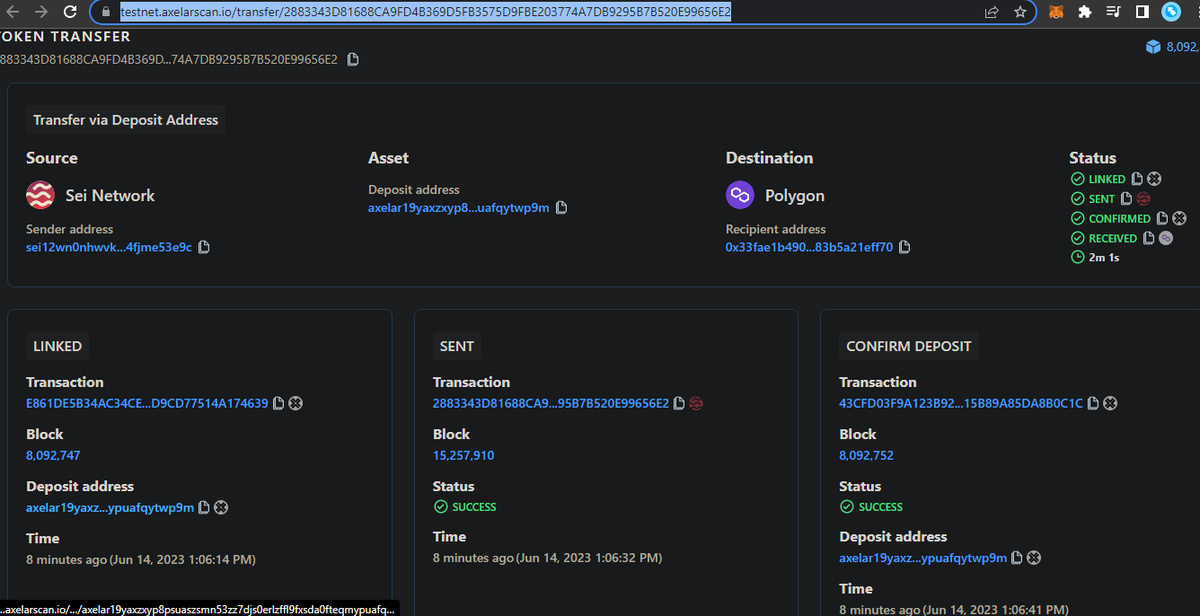
Task: Open sender address sei12wn0nhwvk...4fjme53e9c
Action: tap(109, 247)
